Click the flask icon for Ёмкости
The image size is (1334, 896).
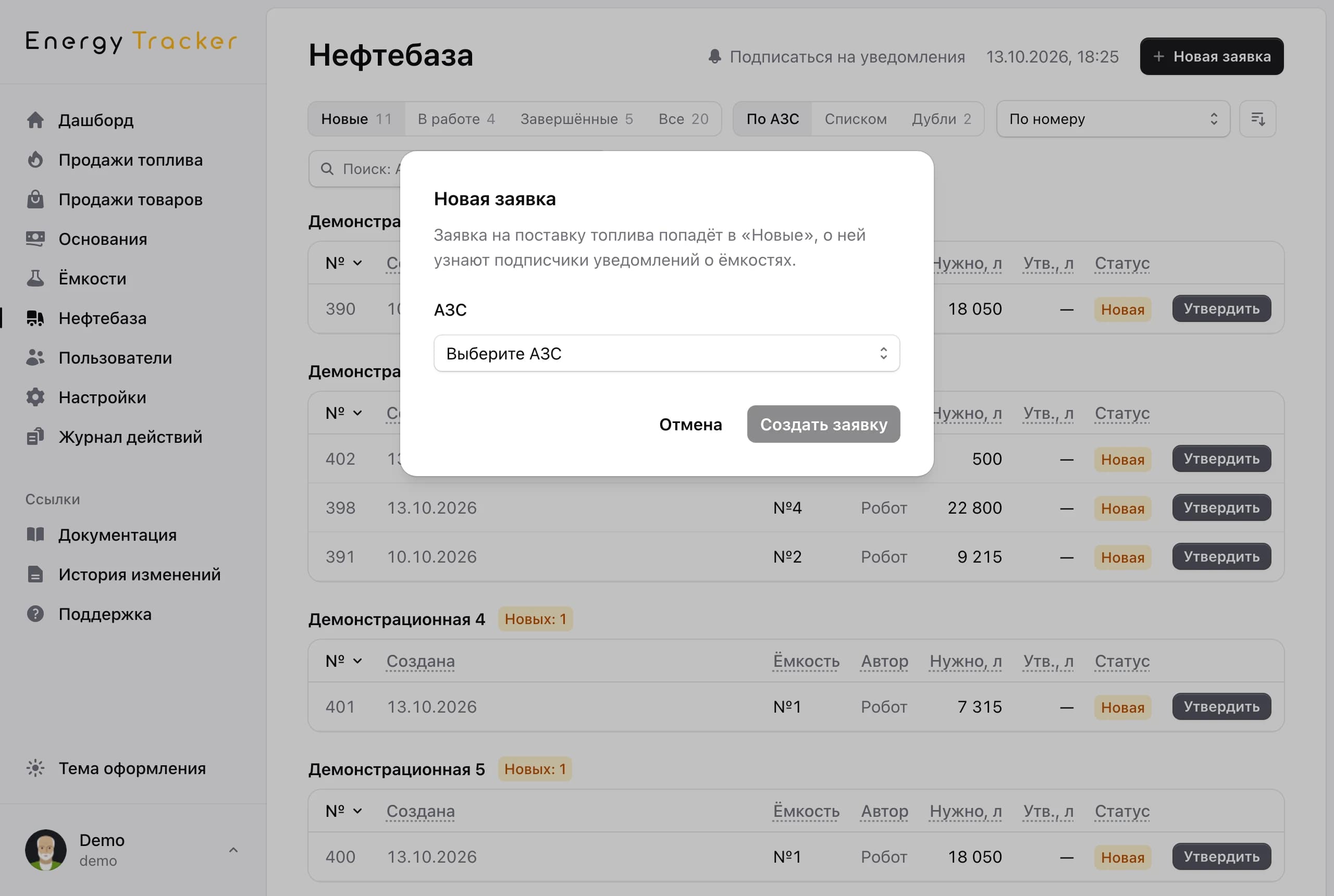[x=35, y=278]
